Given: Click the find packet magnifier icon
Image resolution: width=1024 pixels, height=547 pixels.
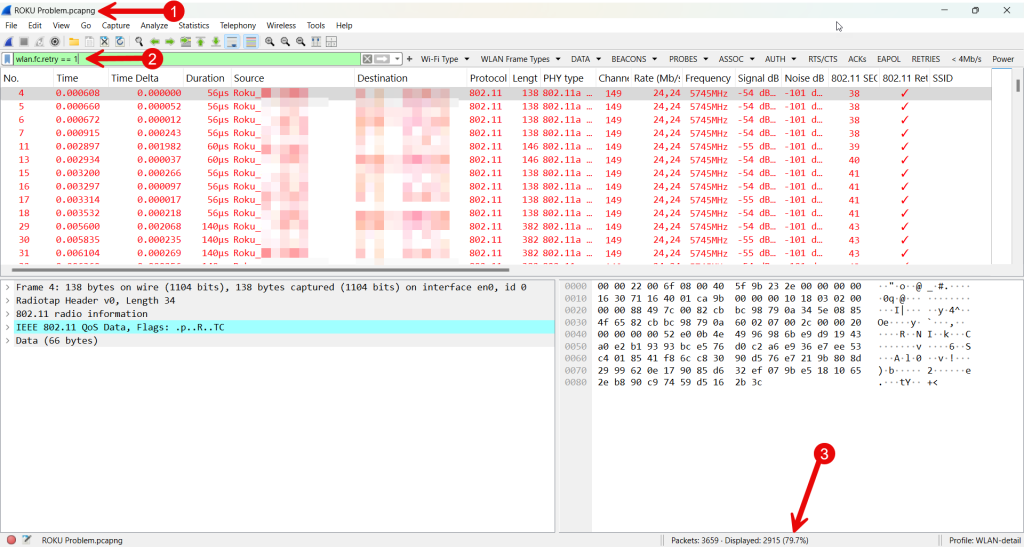Looking at the screenshot, I should point(141,42).
